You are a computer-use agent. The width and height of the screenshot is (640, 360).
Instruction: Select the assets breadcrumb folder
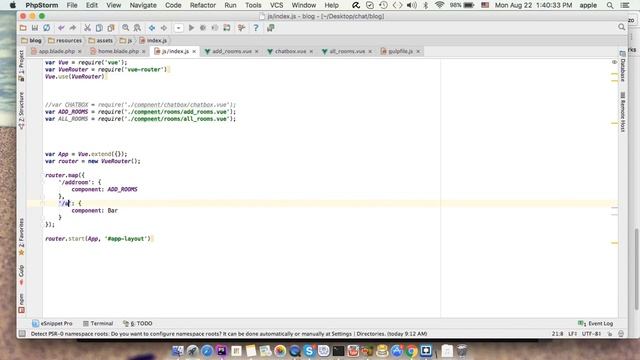pos(100,40)
